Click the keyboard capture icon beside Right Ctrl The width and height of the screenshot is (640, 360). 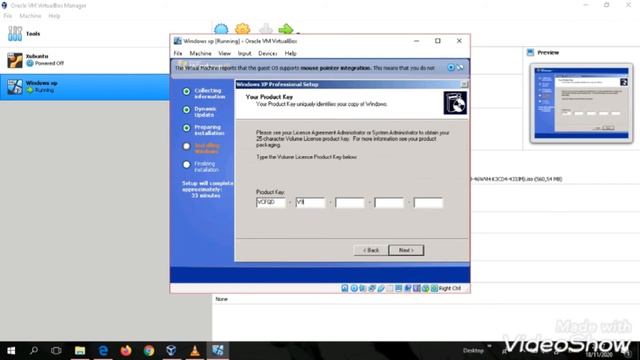[434, 288]
